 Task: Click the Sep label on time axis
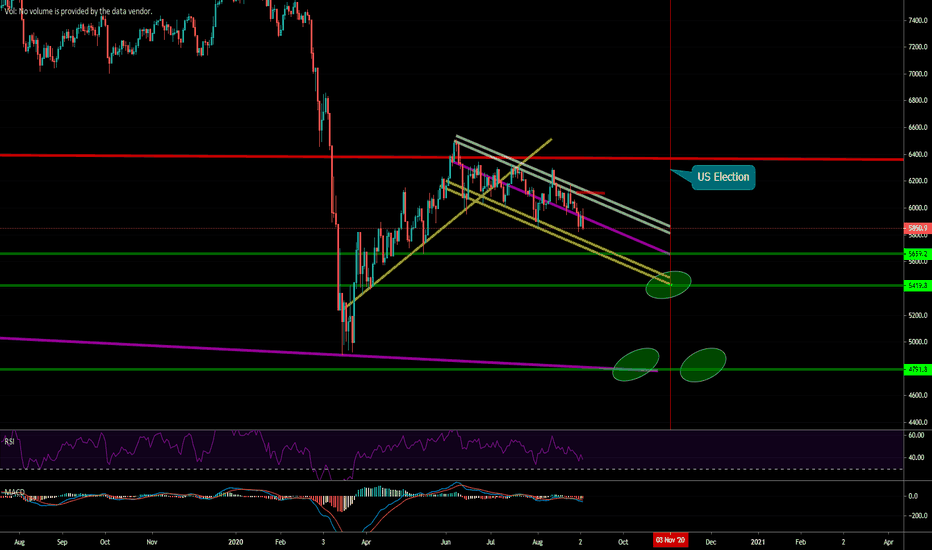62,542
